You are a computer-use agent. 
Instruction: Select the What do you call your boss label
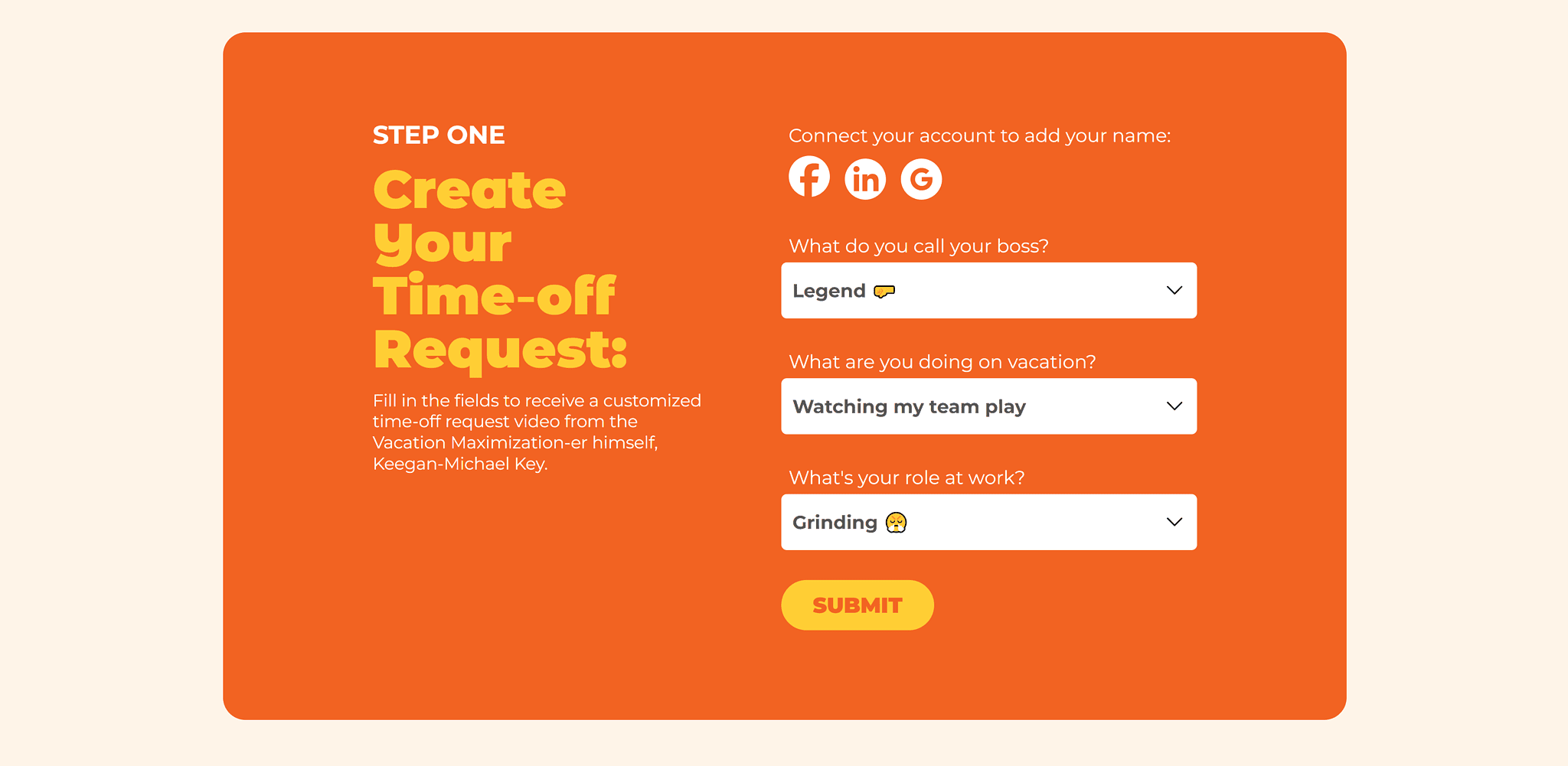click(918, 246)
